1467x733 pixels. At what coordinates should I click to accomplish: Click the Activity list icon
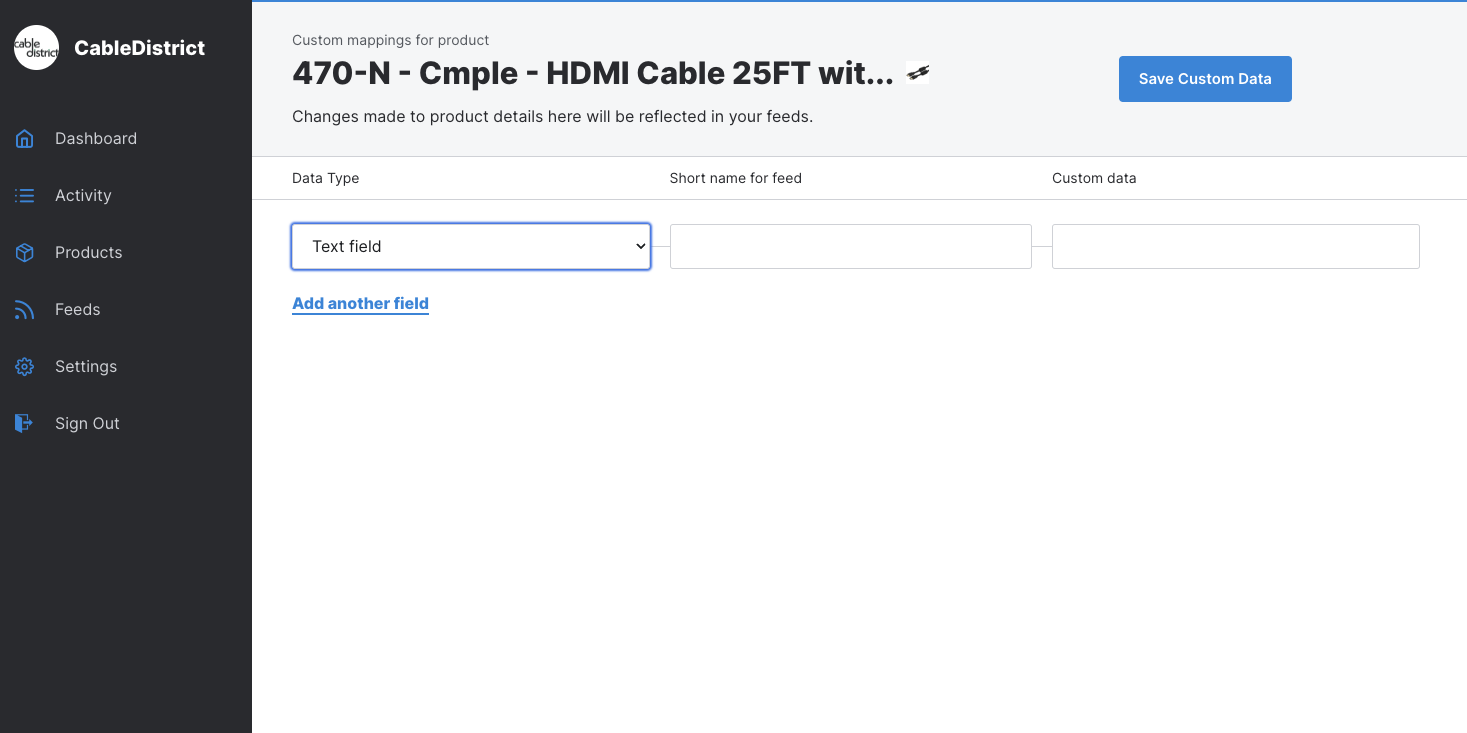point(25,196)
